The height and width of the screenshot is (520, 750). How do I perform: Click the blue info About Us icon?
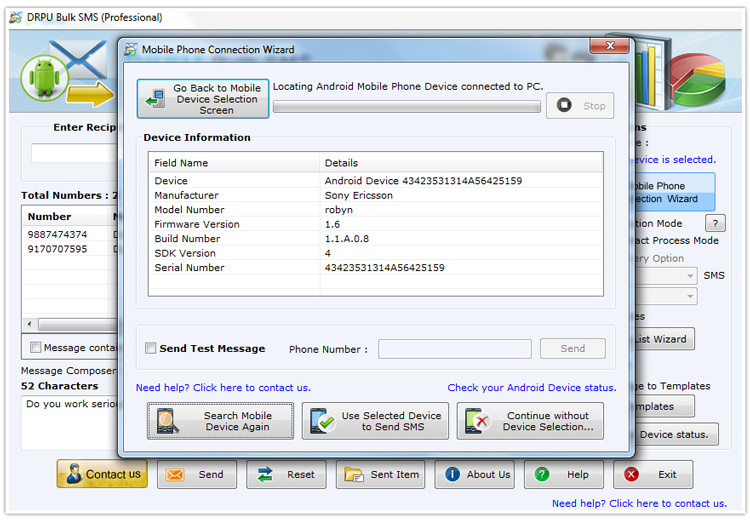(452, 474)
